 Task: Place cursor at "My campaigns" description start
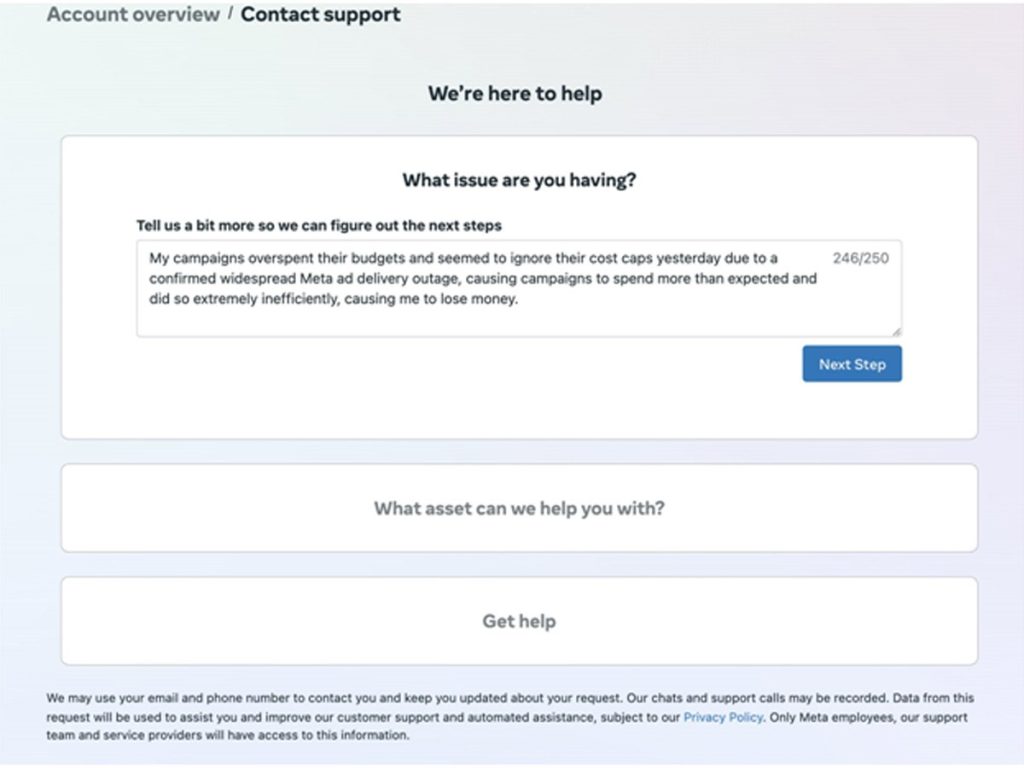point(150,258)
